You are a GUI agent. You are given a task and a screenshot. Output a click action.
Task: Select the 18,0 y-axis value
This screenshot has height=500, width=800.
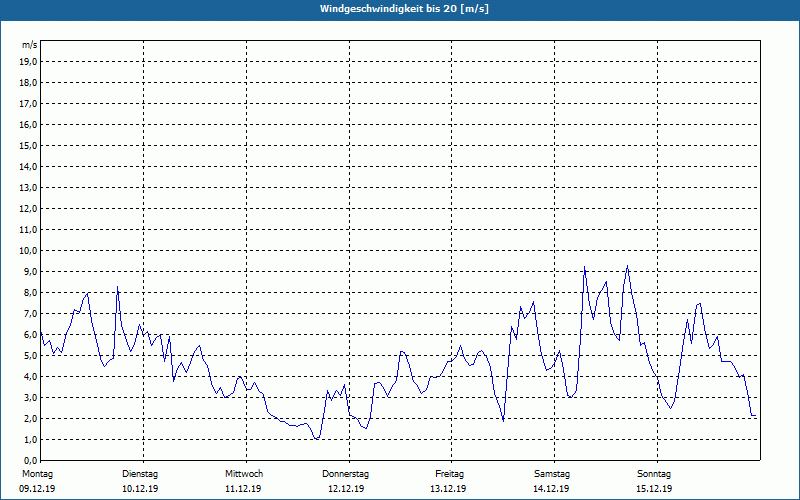coord(28,83)
